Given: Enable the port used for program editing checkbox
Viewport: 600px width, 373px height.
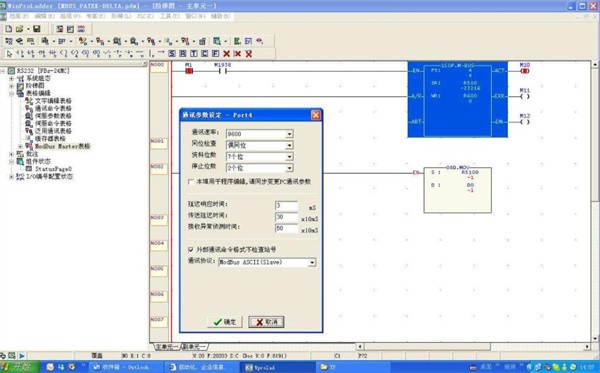Looking at the screenshot, I should pos(191,182).
